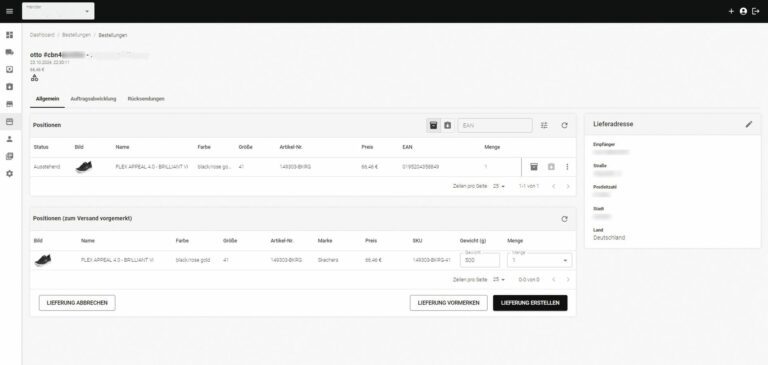Click the Gewicht (g) column header

tap(472, 241)
